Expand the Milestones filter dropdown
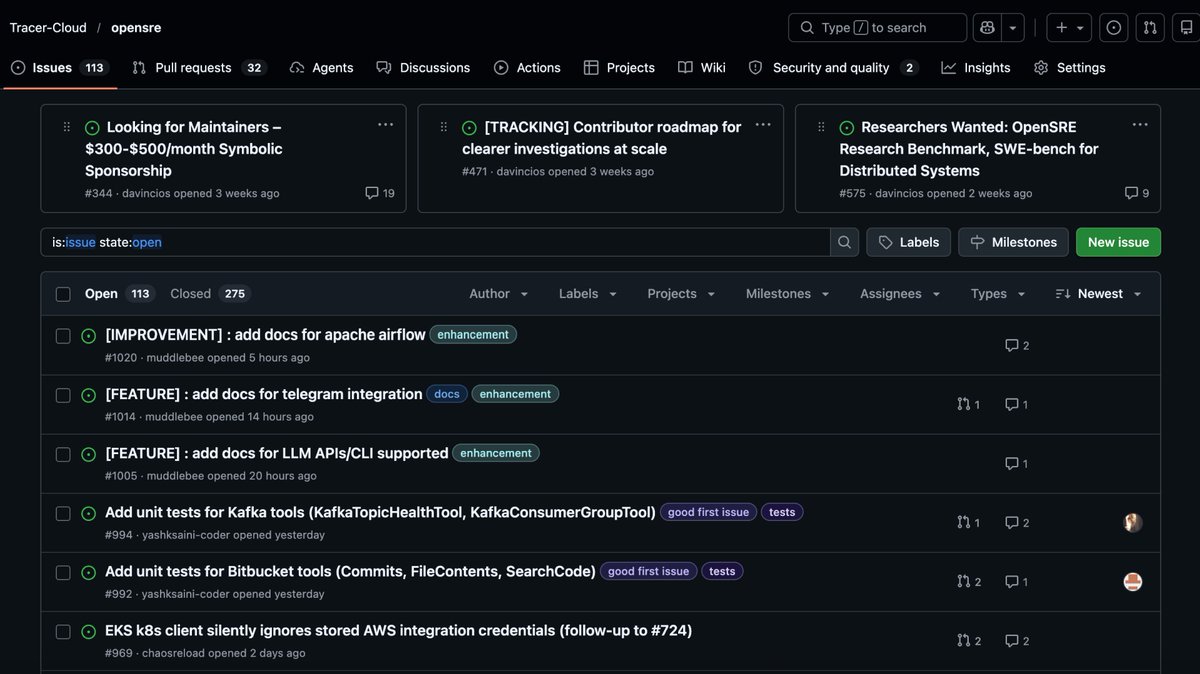Image resolution: width=1200 pixels, height=674 pixels. point(788,294)
